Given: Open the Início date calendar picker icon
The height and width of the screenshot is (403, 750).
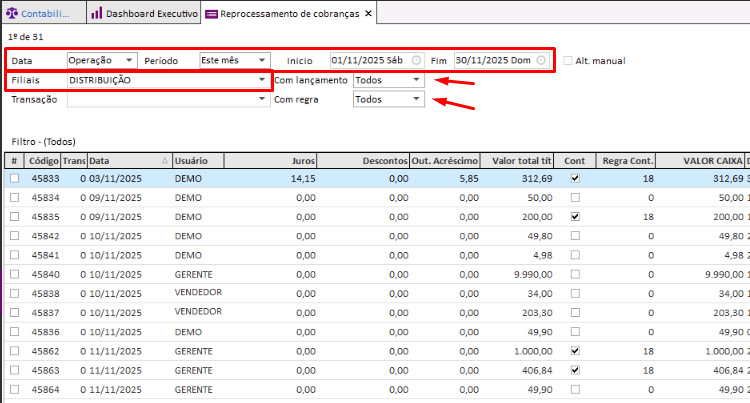Looking at the screenshot, I should click(x=416, y=61).
